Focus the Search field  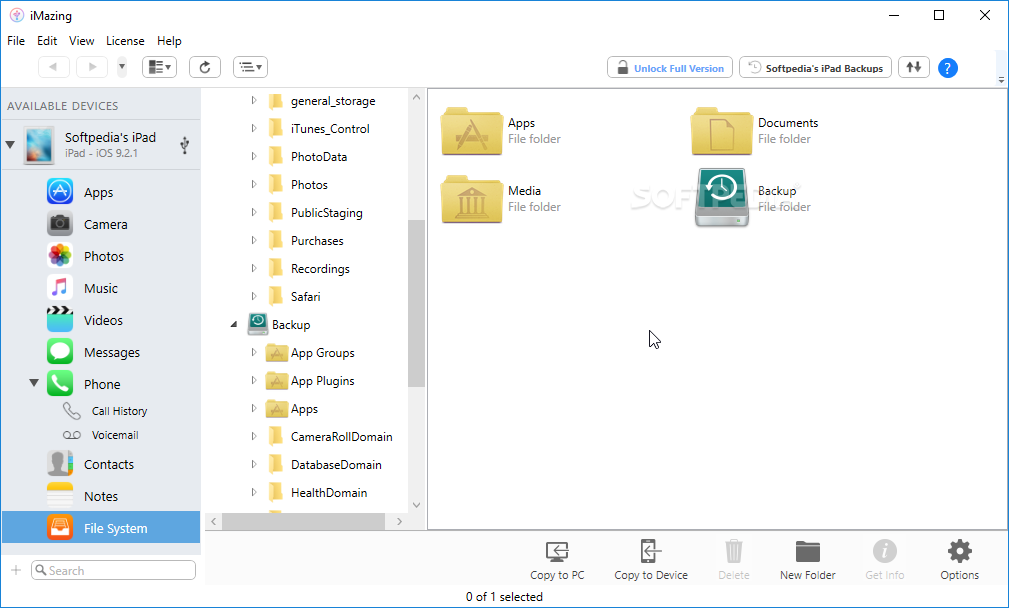(113, 570)
